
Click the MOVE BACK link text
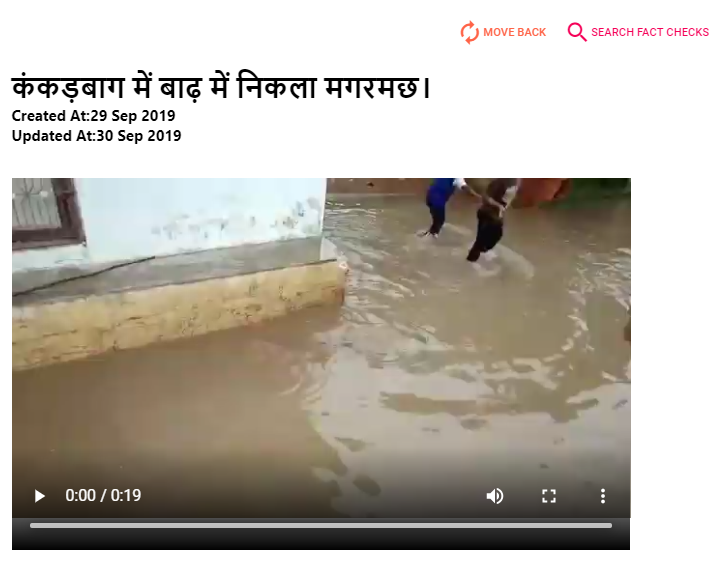pyautogui.click(x=514, y=32)
